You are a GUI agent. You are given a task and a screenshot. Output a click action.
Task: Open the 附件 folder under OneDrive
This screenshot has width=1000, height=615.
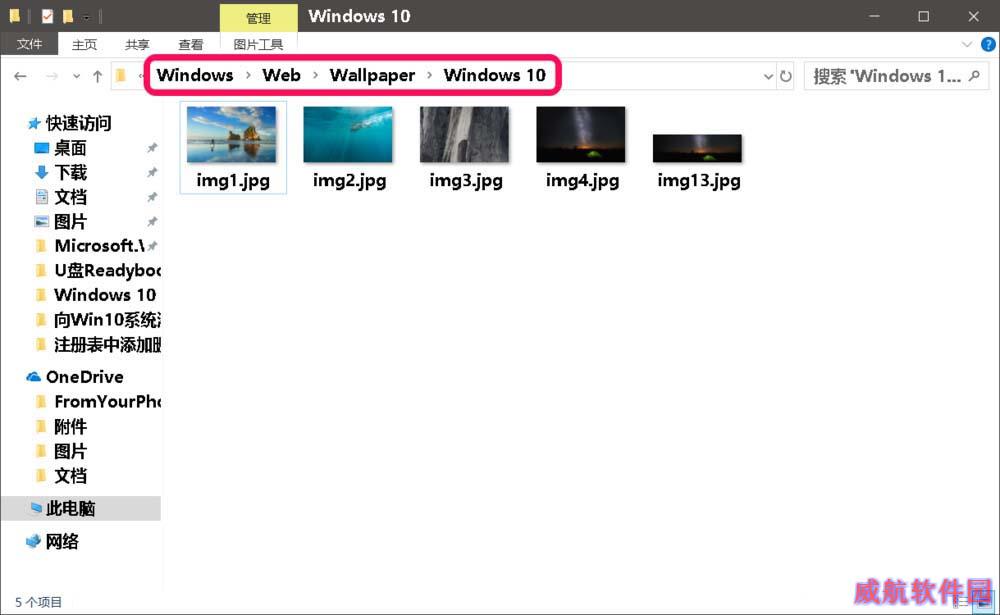click(70, 426)
